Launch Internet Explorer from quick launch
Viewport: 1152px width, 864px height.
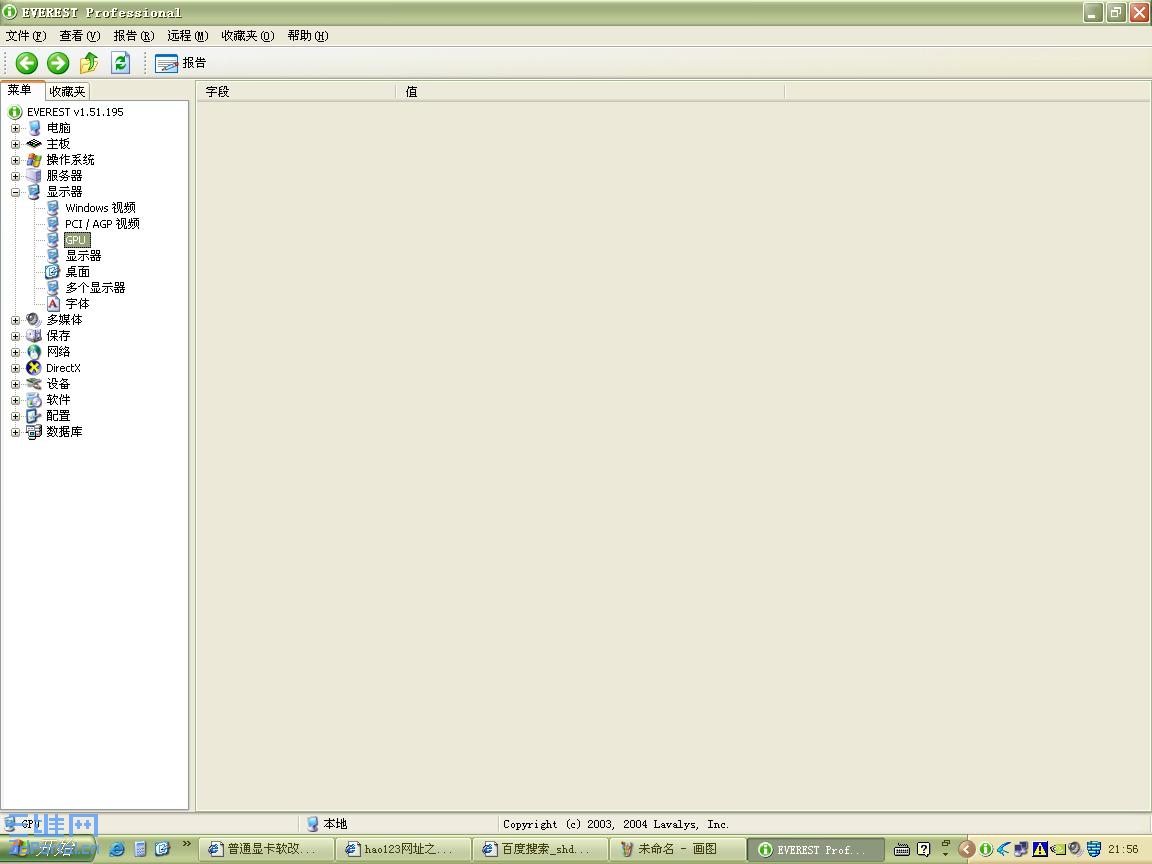click(x=117, y=849)
